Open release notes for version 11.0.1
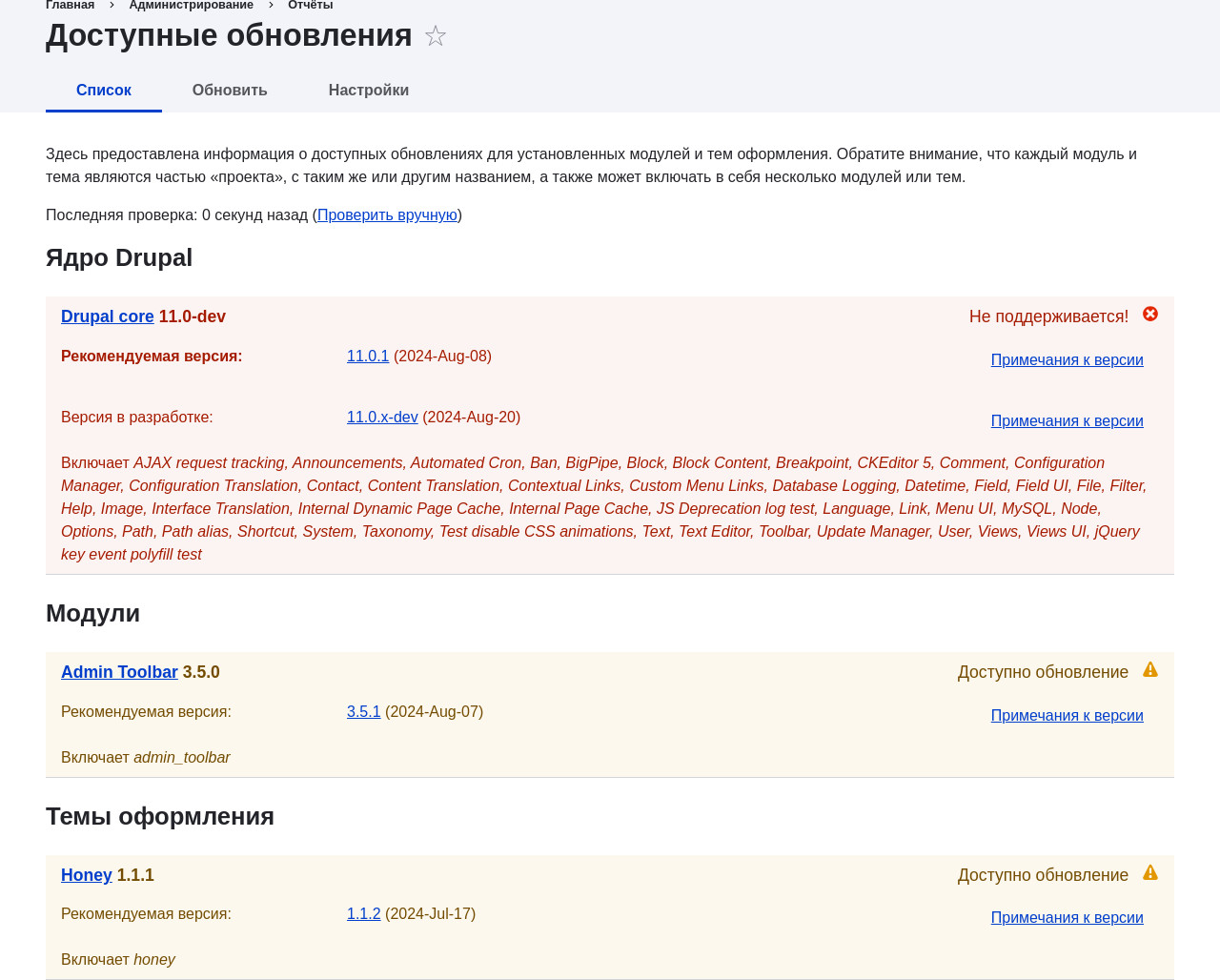This screenshot has height=980, width=1220. (1067, 360)
